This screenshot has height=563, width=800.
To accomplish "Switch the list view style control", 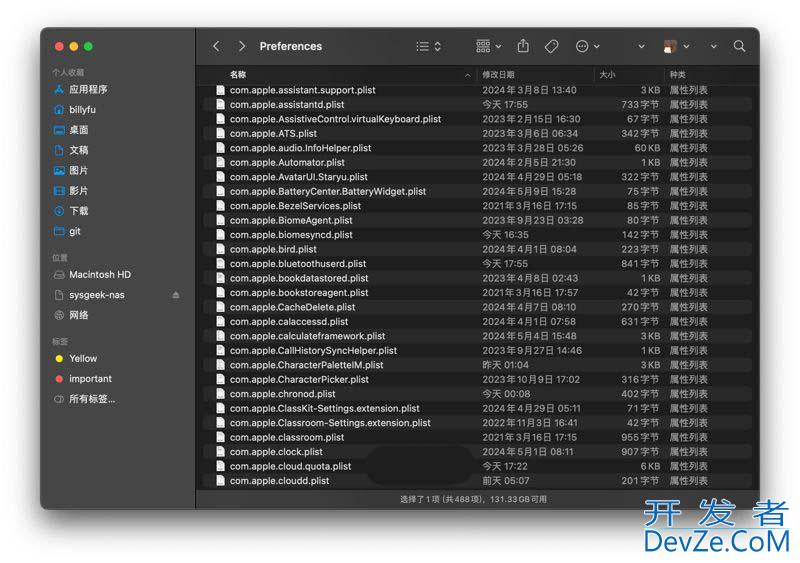I will pyautogui.click(x=429, y=46).
